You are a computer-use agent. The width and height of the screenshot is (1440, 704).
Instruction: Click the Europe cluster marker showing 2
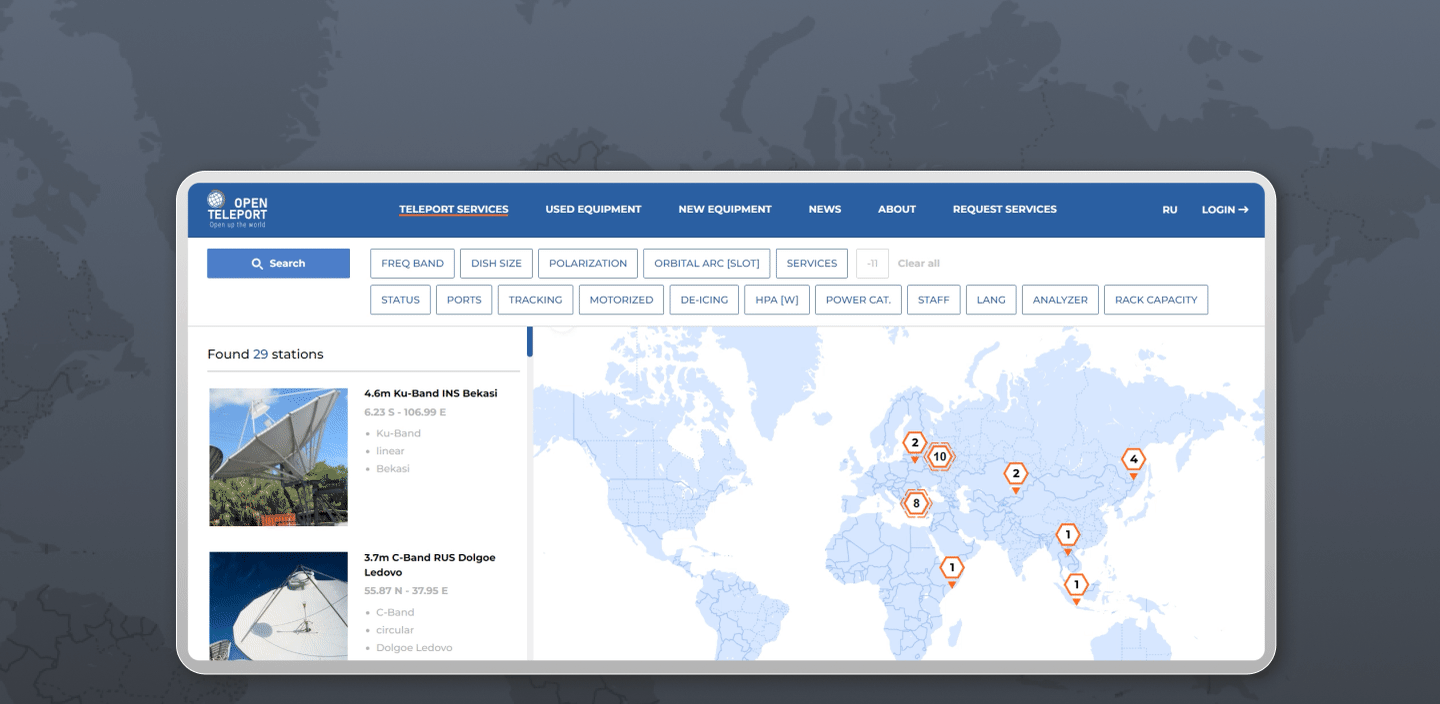914,443
